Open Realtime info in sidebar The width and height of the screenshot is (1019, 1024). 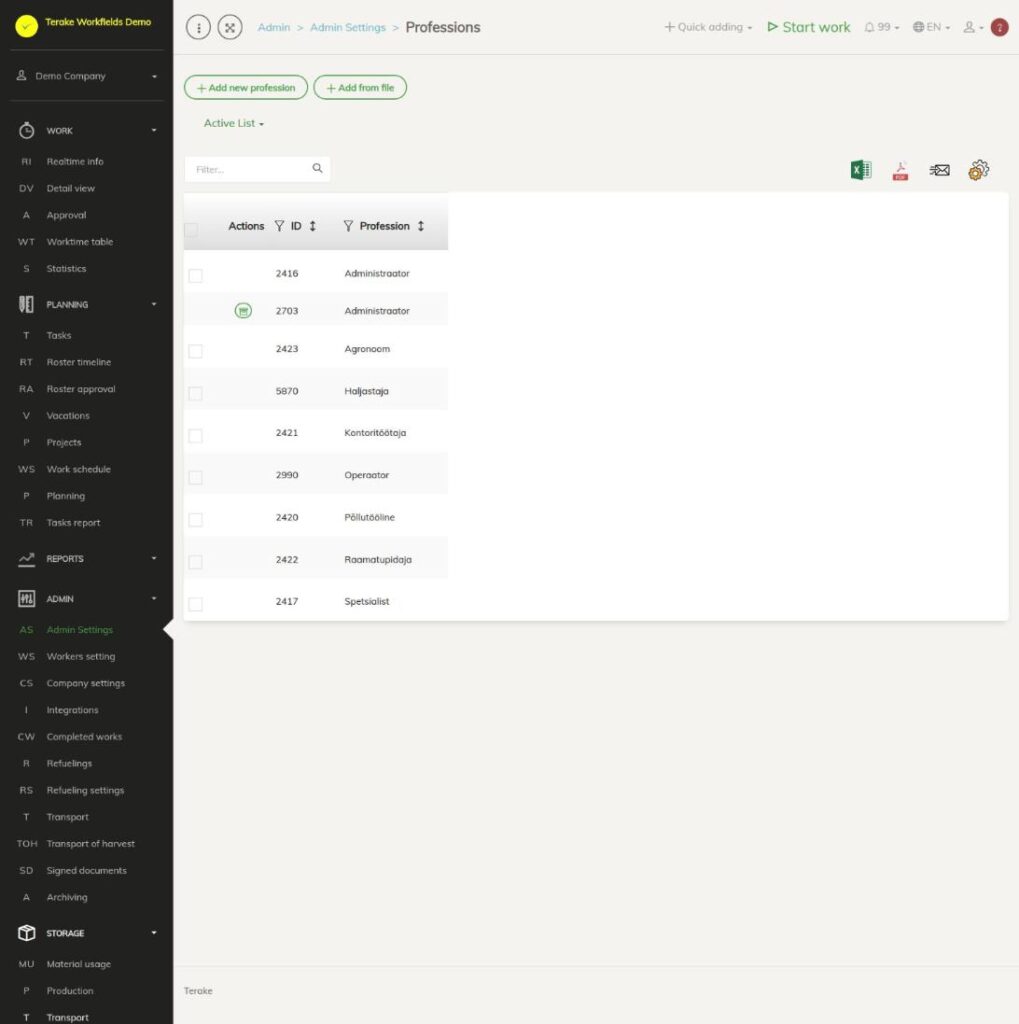pos(75,161)
